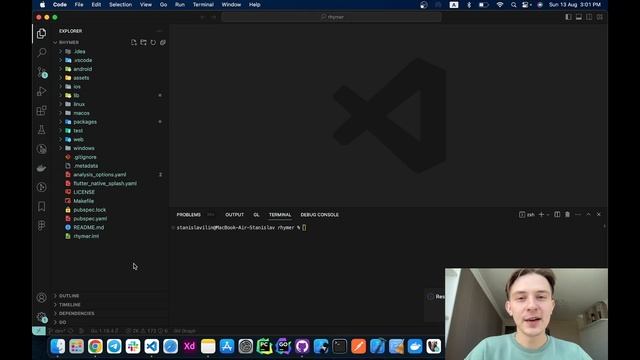Toggle bottom panel layout icon
This screenshot has width=640, height=360.
pos(579,17)
